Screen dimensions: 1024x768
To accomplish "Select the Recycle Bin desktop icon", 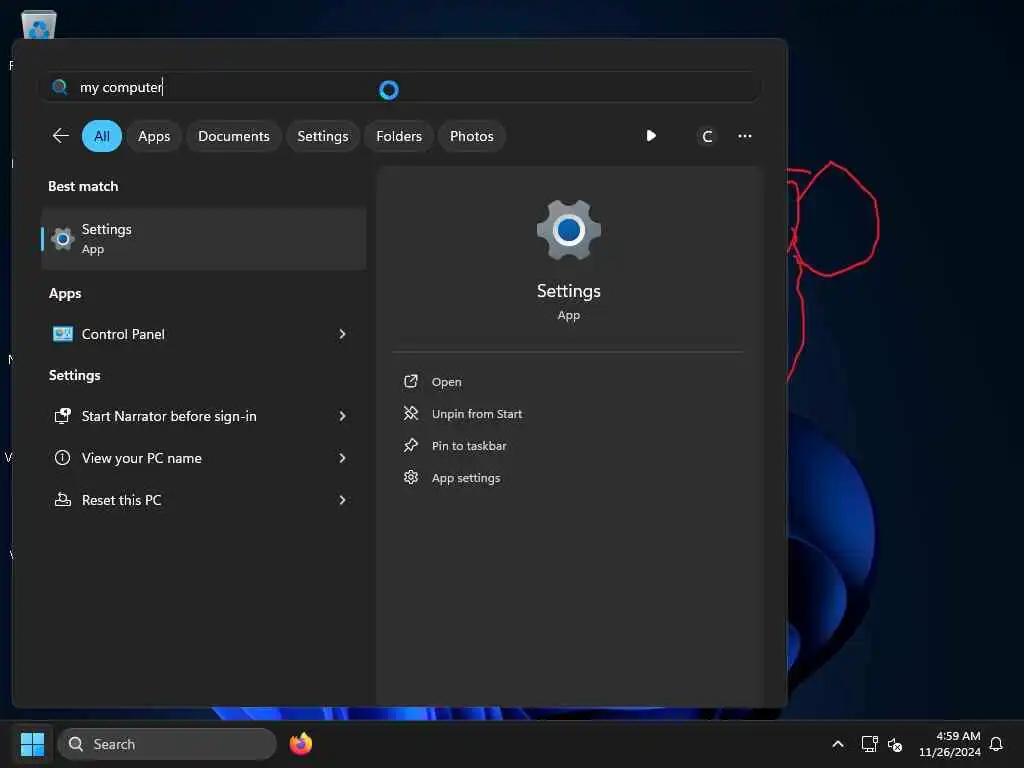I will pos(39,25).
